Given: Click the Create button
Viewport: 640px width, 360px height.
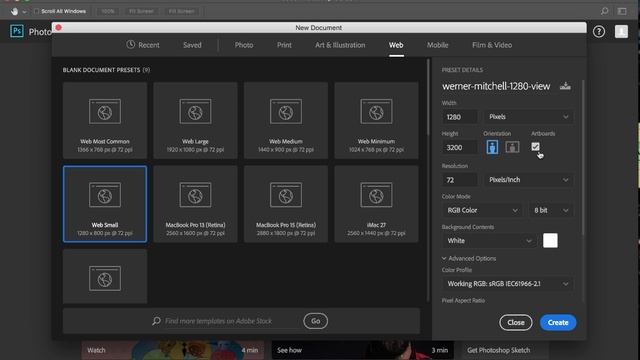Looking at the screenshot, I should pyautogui.click(x=558, y=322).
